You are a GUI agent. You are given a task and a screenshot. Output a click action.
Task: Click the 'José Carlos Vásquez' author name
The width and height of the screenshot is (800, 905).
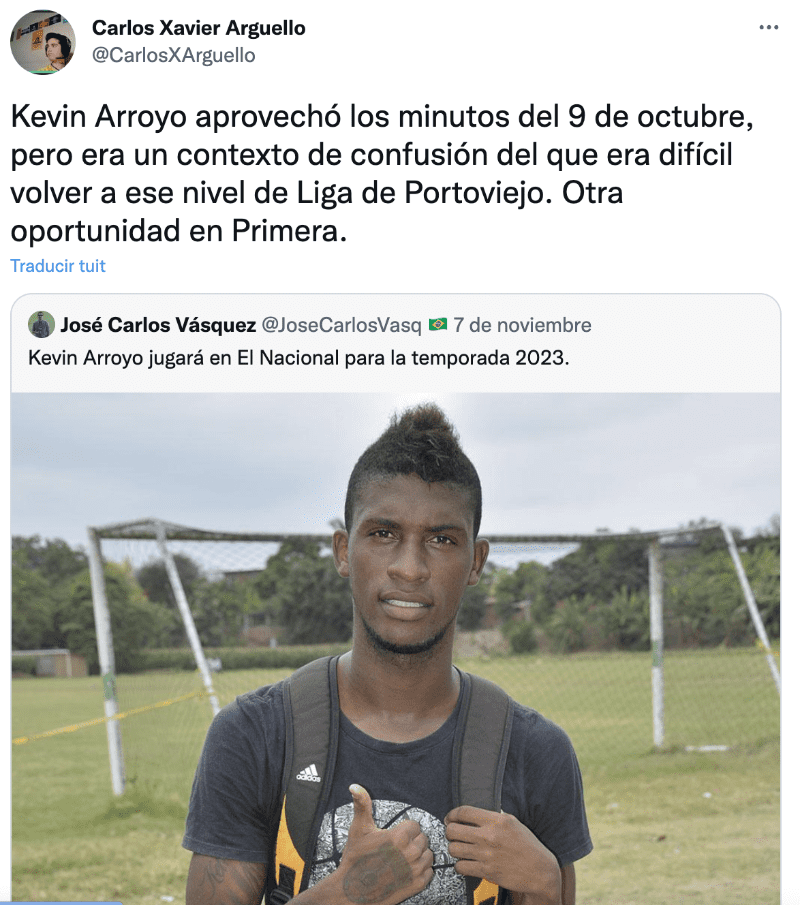pyautogui.click(x=158, y=325)
